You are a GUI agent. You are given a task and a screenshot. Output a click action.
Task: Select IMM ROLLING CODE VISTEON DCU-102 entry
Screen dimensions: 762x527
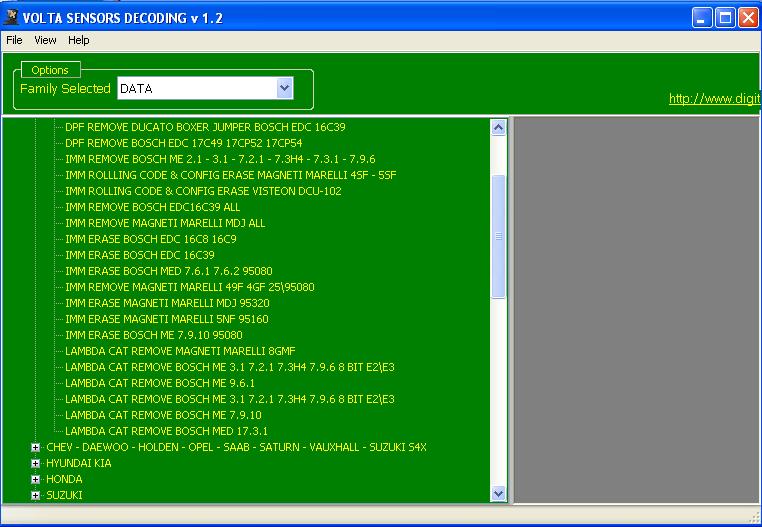click(x=203, y=192)
